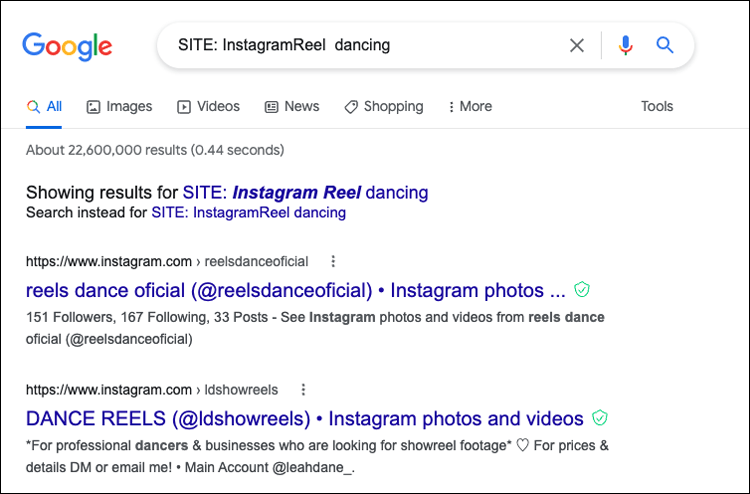Image resolution: width=750 pixels, height=494 pixels.
Task: Click inside the search text field
Action: [x=360, y=45]
